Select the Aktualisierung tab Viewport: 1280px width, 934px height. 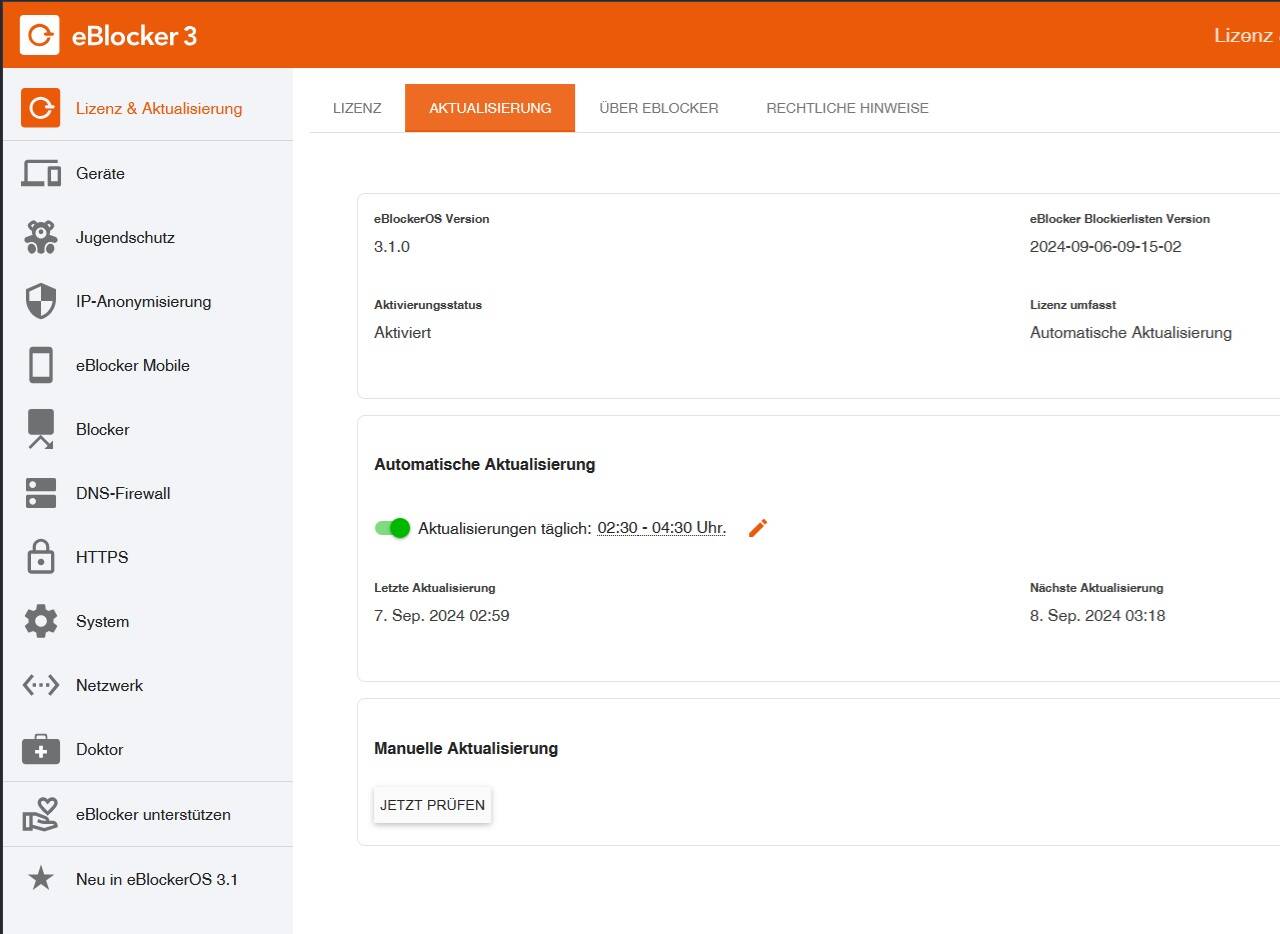coord(490,108)
